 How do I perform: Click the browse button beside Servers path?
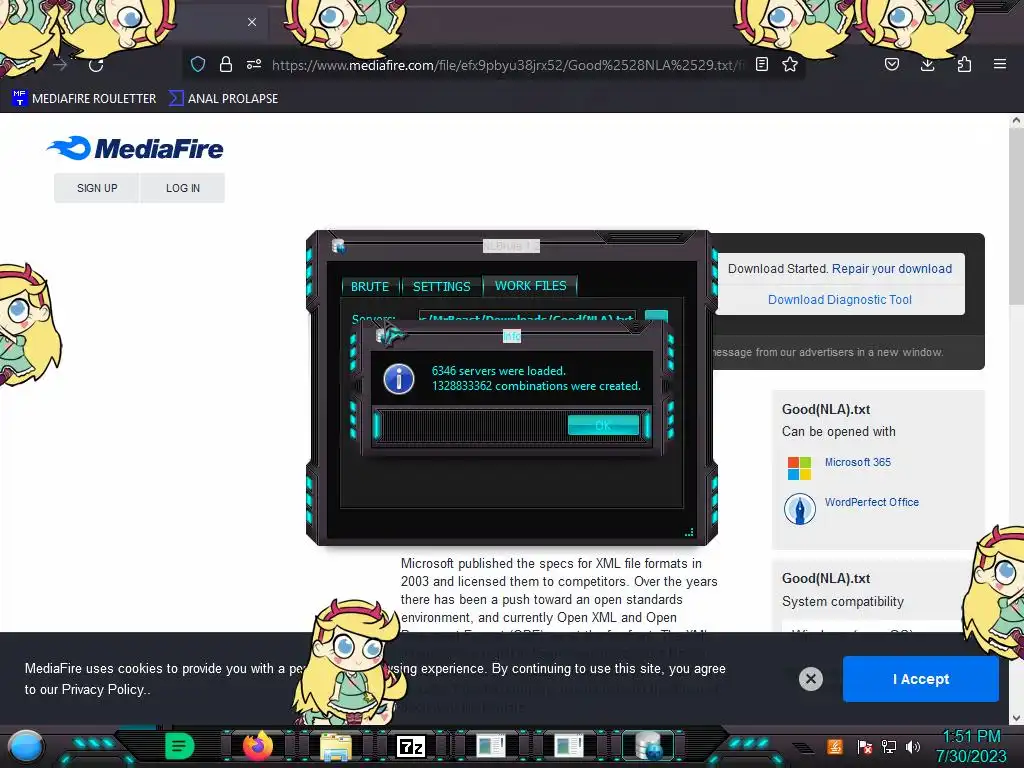(x=656, y=317)
